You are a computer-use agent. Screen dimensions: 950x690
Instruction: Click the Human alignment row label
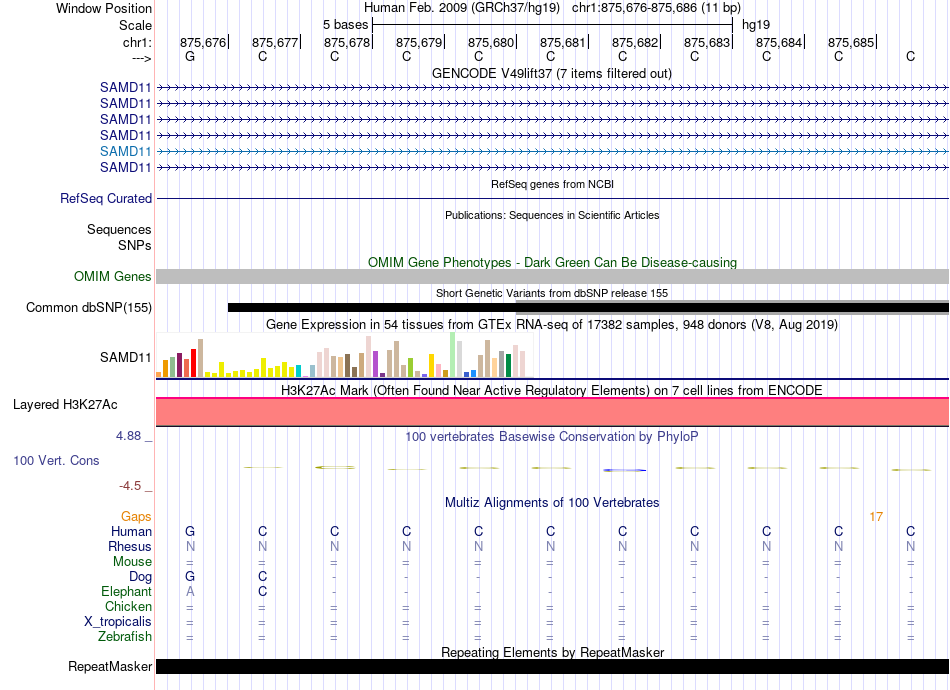click(131, 531)
